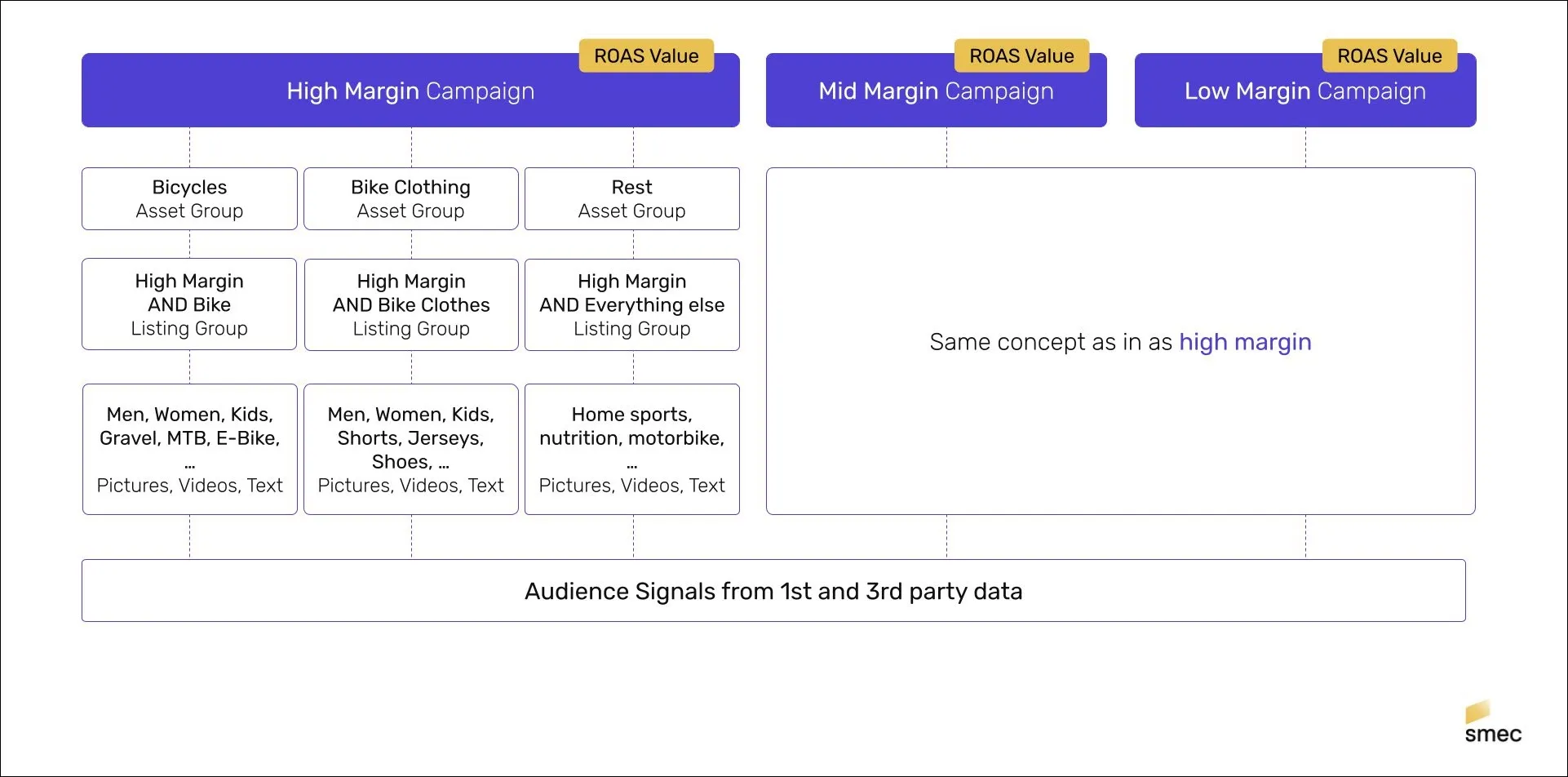Screen dimensions: 1568x777
Task: Click the 'Same concept as in as' text
Action: [1051, 342]
